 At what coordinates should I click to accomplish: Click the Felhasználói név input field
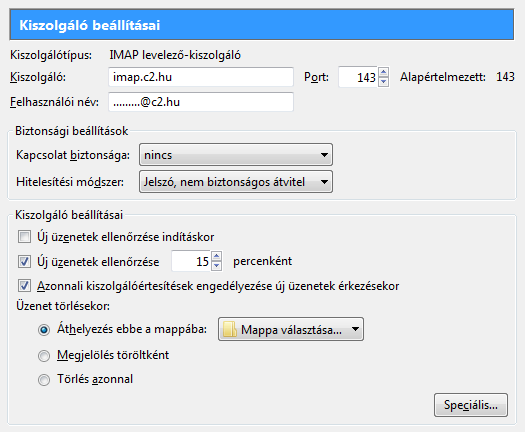[x=201, y=102]
